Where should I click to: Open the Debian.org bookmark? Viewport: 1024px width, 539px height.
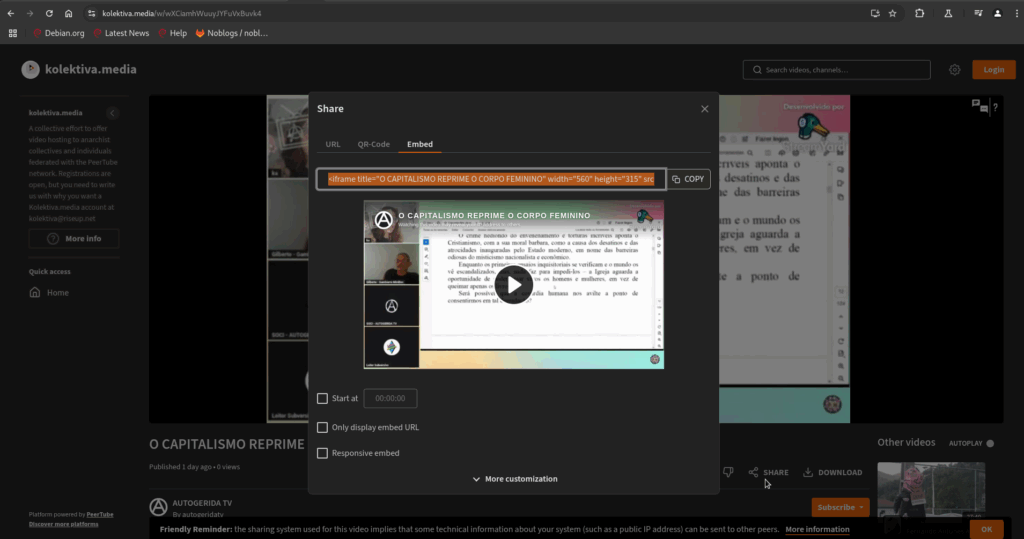point(59,33)
